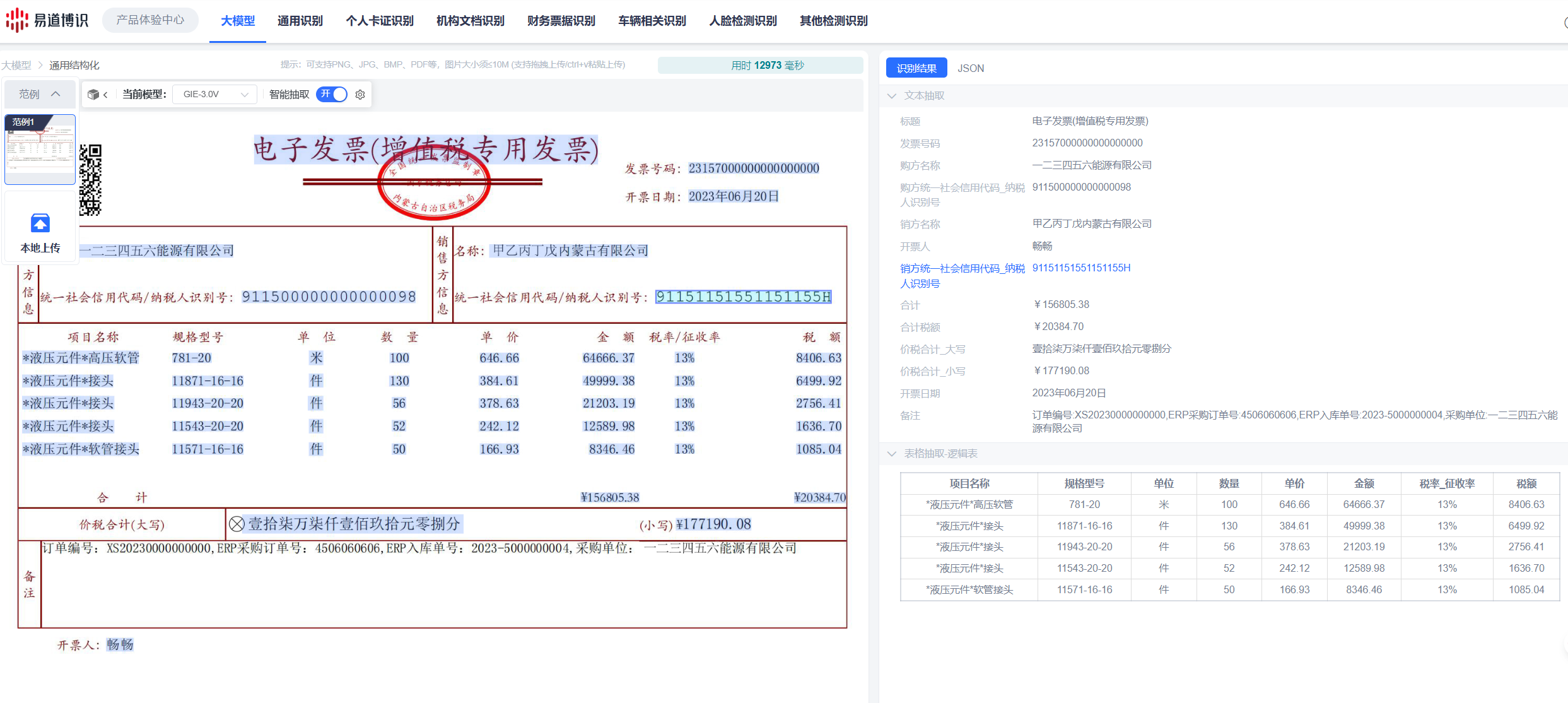
Task: Click the 大模型 breadcrumb link
Action: tap(16, 65)
